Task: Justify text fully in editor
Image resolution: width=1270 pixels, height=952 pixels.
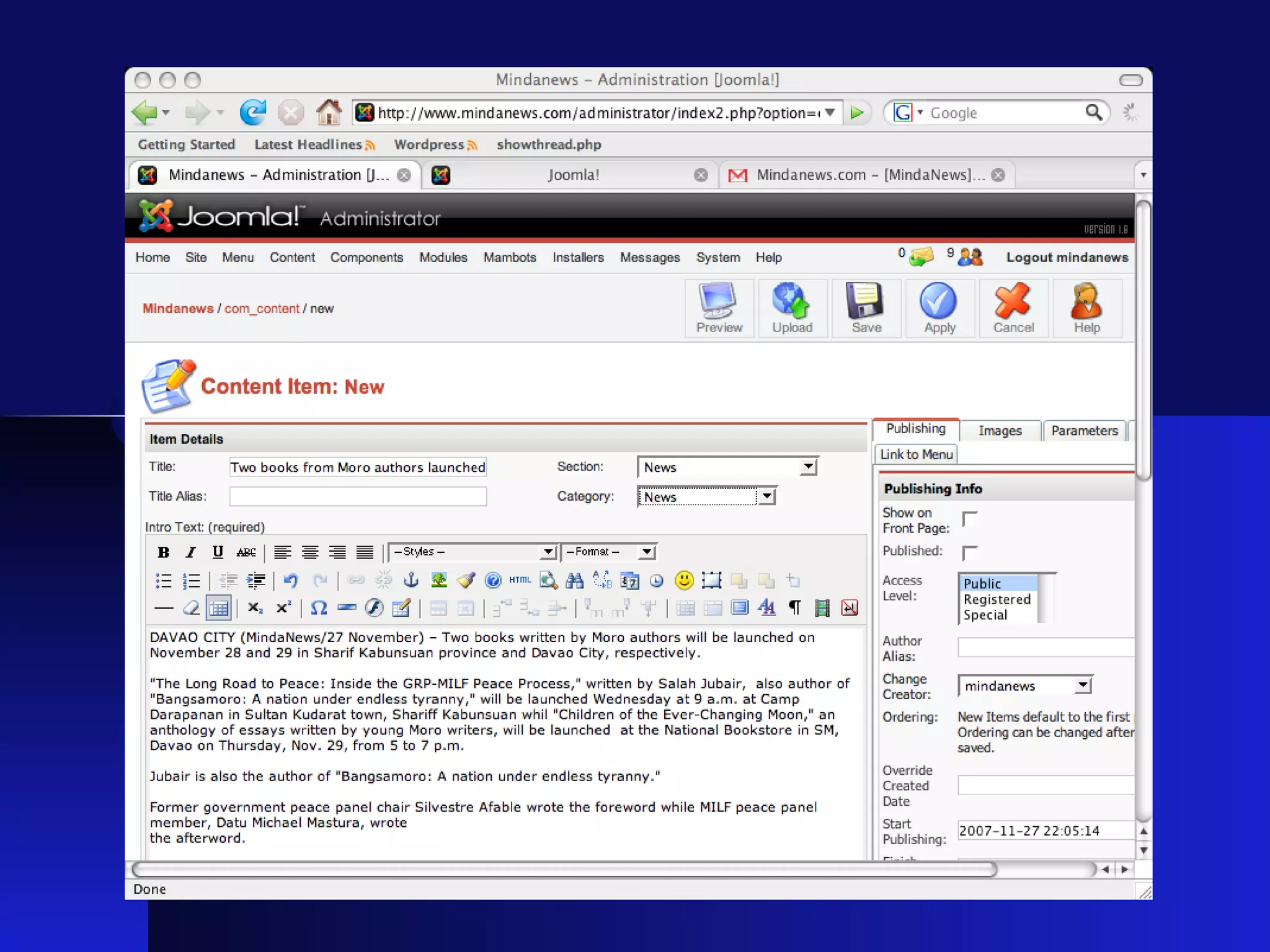Action: point(365,552)
